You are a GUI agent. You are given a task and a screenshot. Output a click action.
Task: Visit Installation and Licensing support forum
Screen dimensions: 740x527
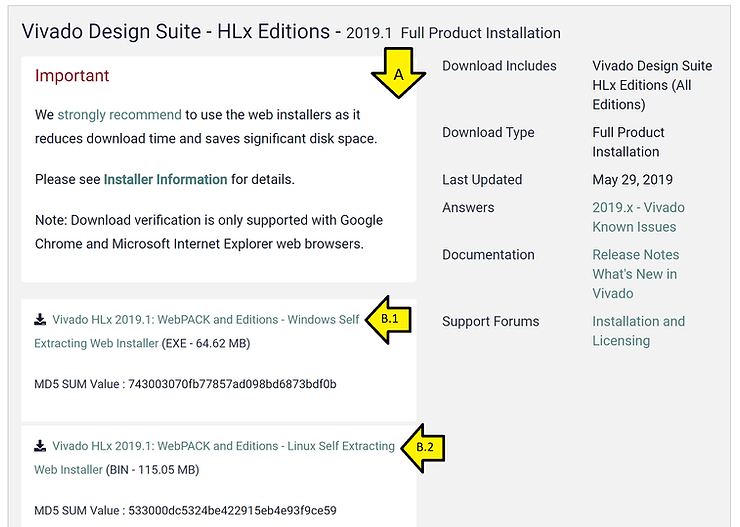click(x=639, y=331)
